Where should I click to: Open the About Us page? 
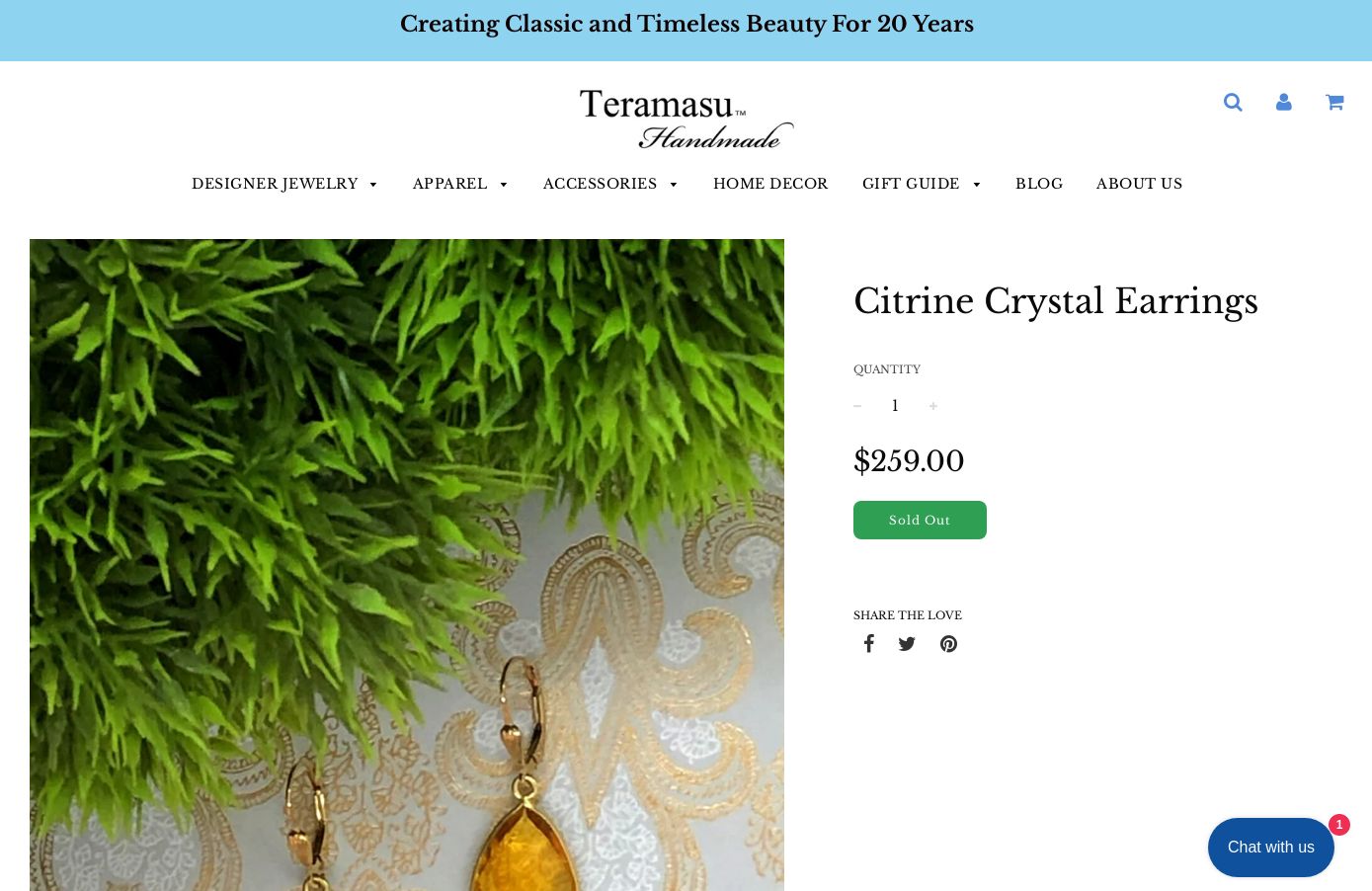[x=1139, y=184]
